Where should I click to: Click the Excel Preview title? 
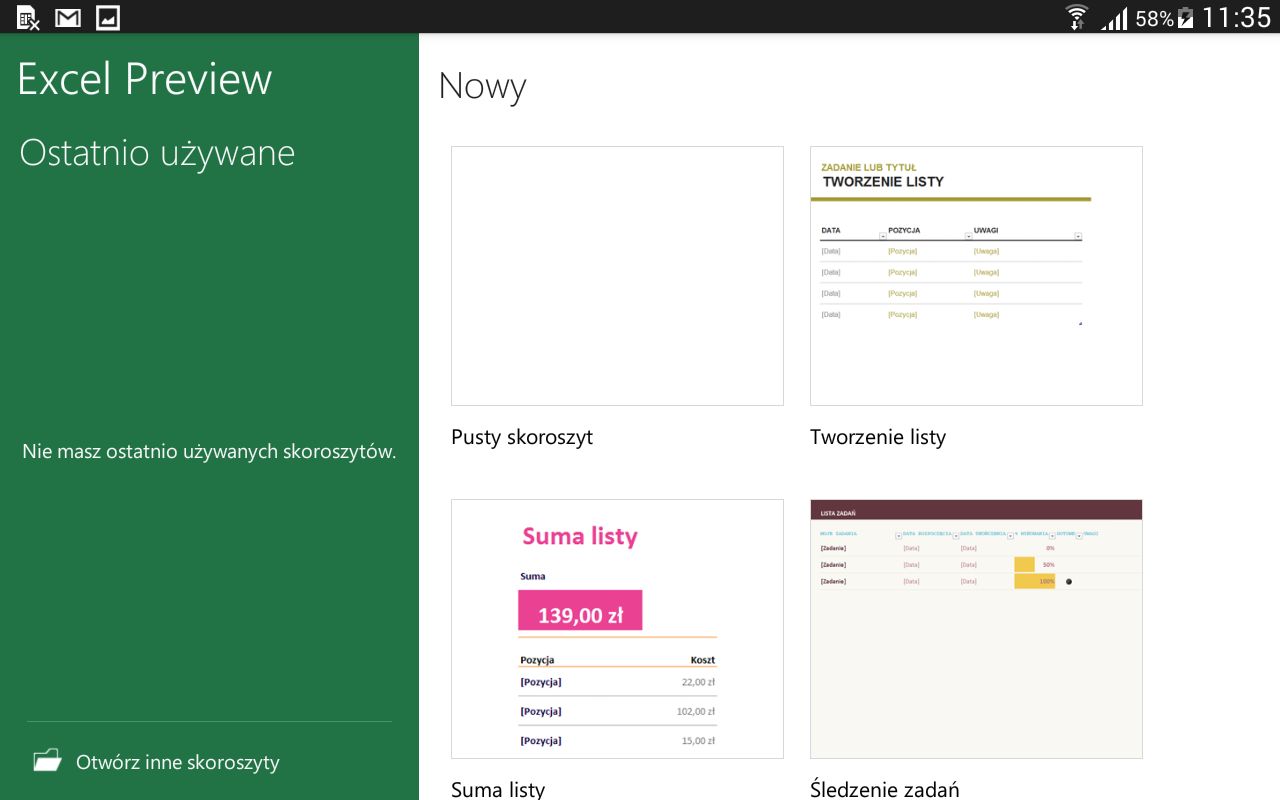(145, 80)
